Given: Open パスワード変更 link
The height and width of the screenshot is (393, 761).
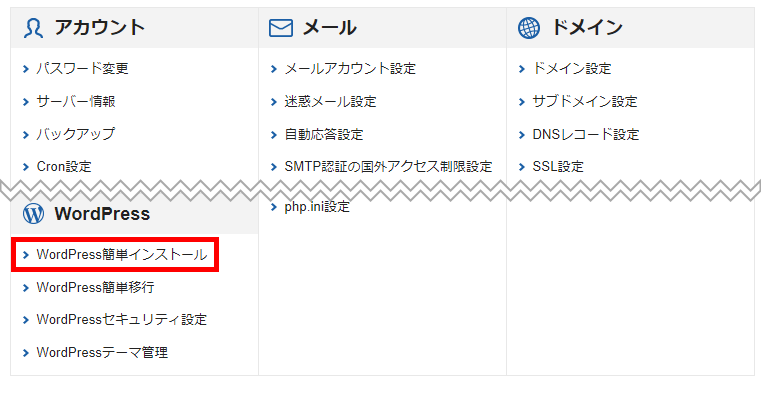Looking at the screenshot, I should 83,68.
